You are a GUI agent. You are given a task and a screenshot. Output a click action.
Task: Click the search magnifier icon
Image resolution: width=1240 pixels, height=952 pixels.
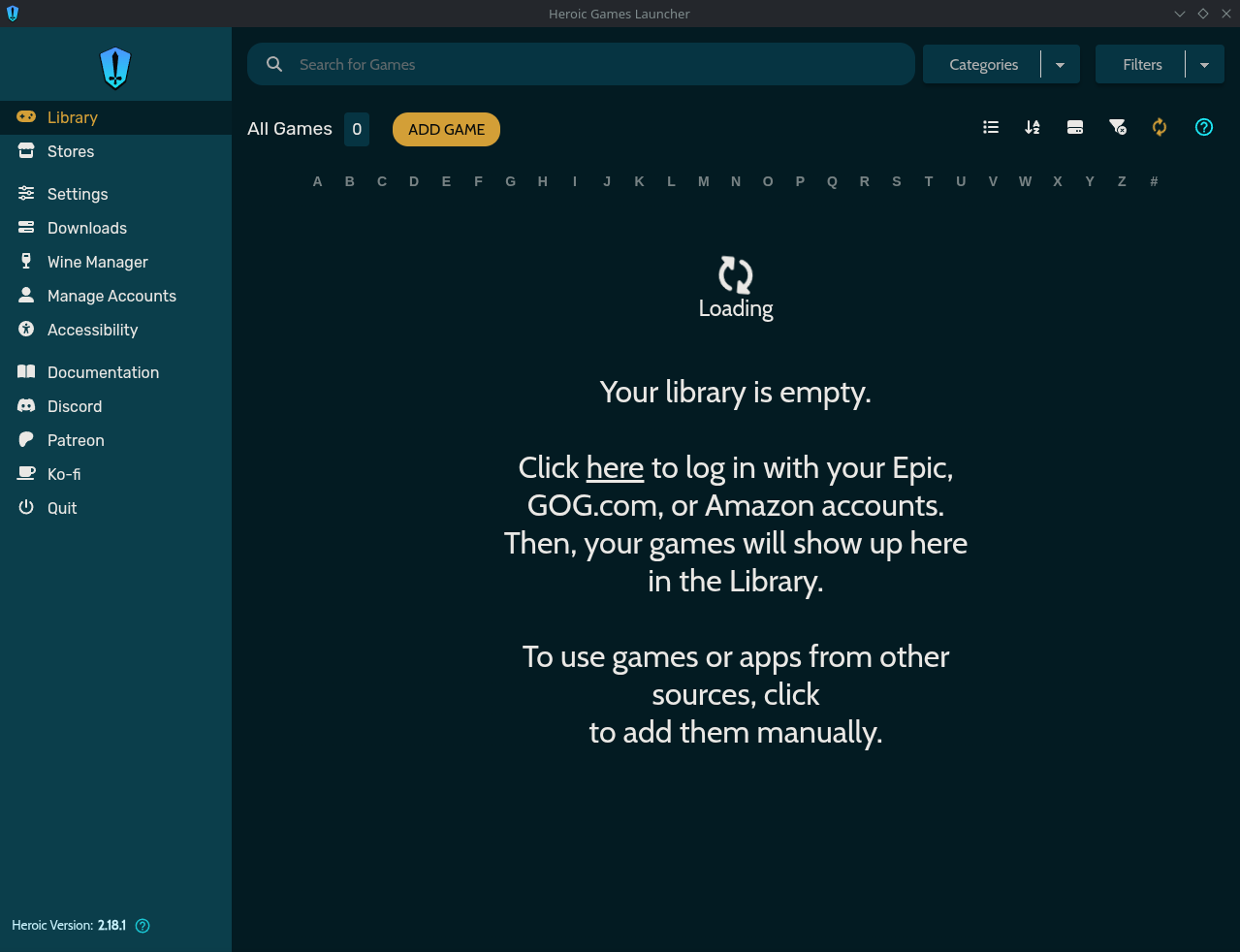click(274, 64)
